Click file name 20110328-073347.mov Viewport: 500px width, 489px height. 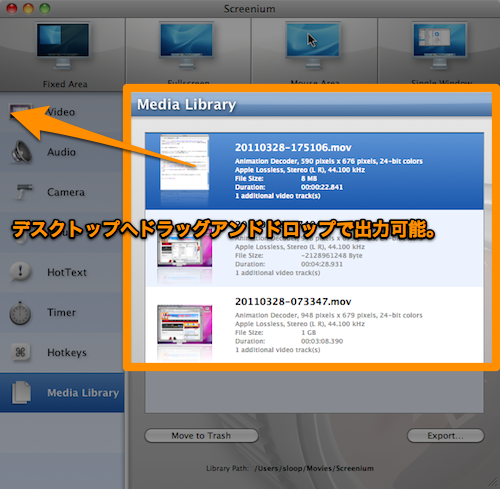(293, 301)
